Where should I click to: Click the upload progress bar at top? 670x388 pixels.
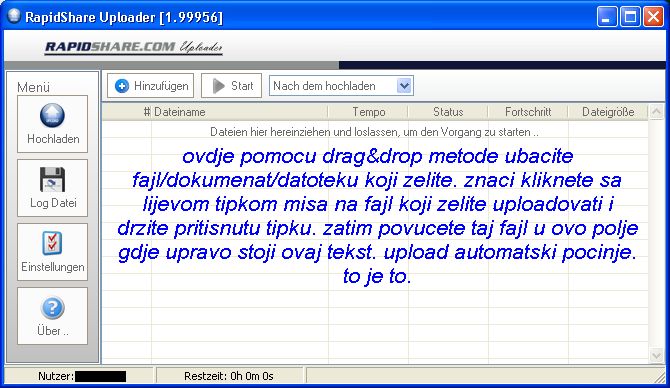(335, 65)
